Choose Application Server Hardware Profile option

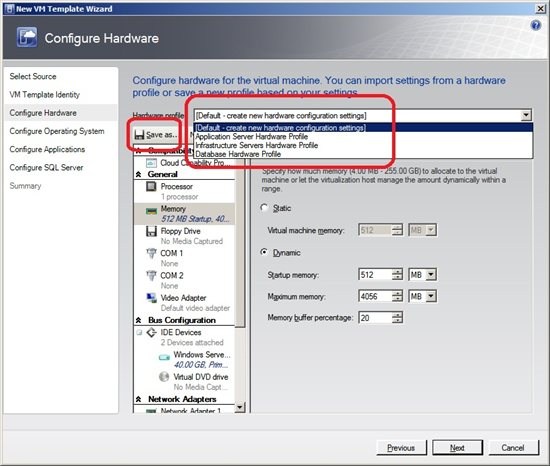(363, 136)
